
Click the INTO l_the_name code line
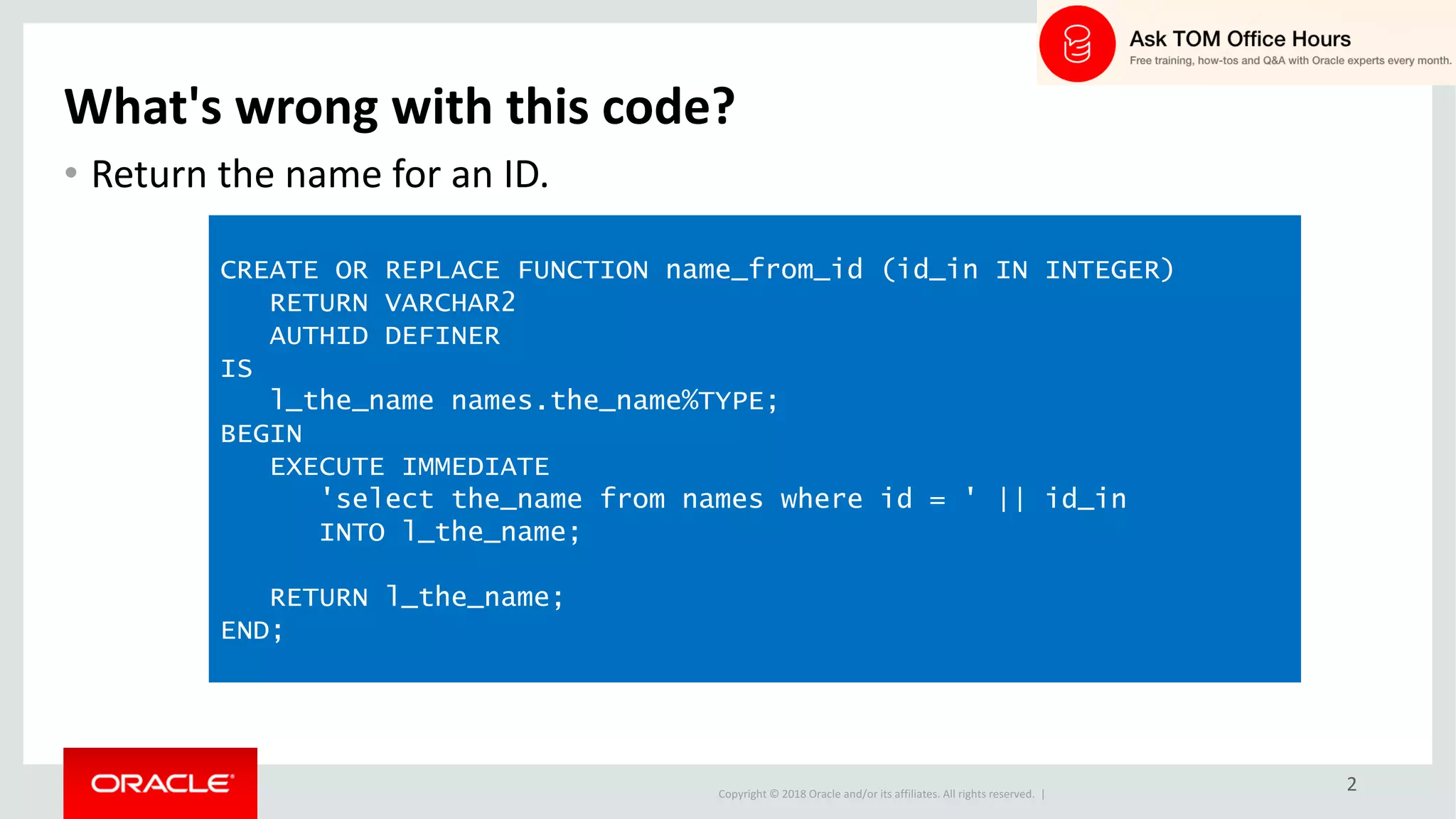pyautogui.click(x=449, y=532)
